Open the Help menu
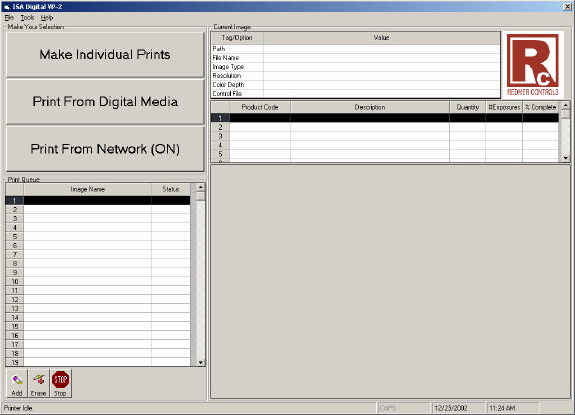The width and height of the screenshot is (575, 415). pyautogui.click(x=47, y=18)
